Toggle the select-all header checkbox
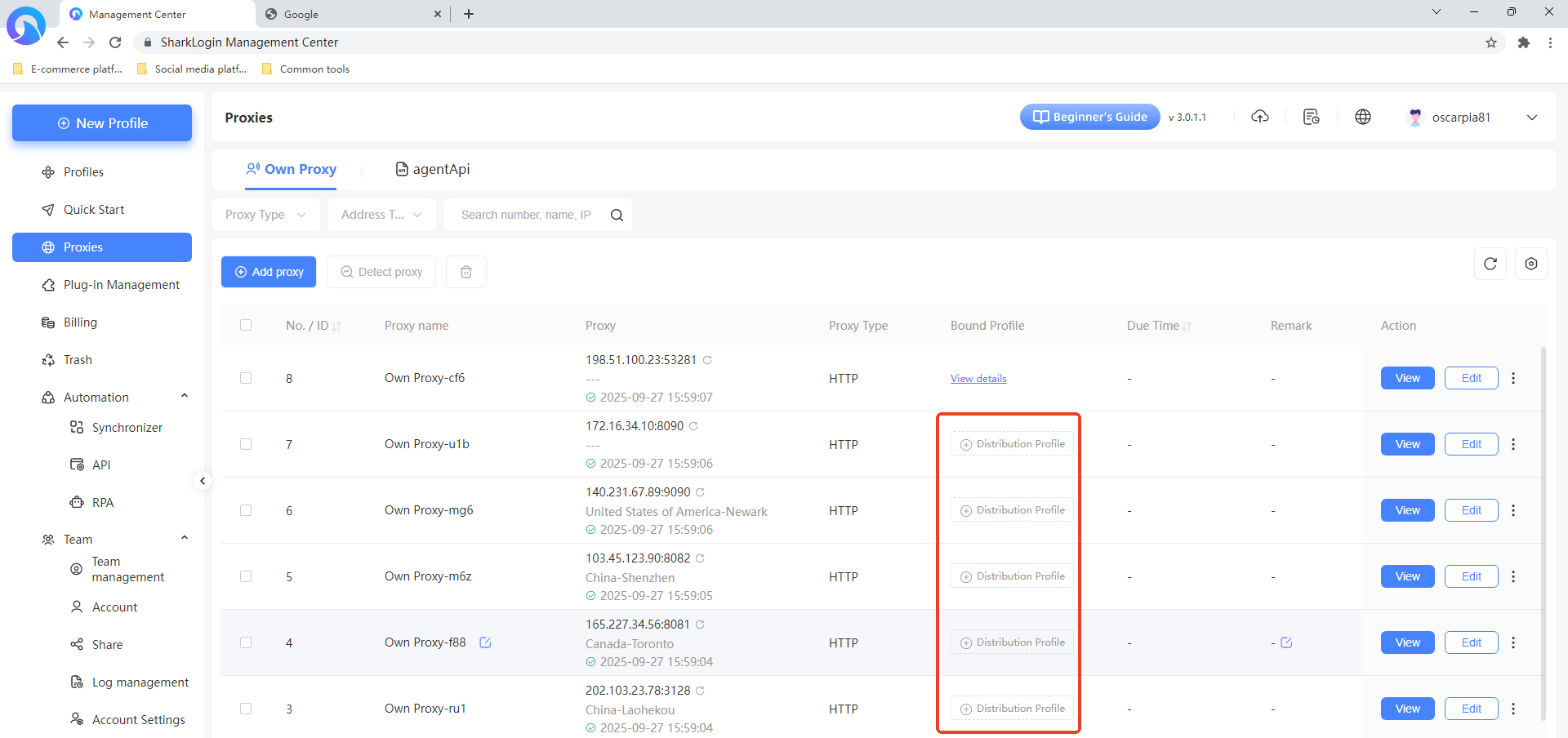The height and width of the screenshot is (738, 1568). (246, 325)
